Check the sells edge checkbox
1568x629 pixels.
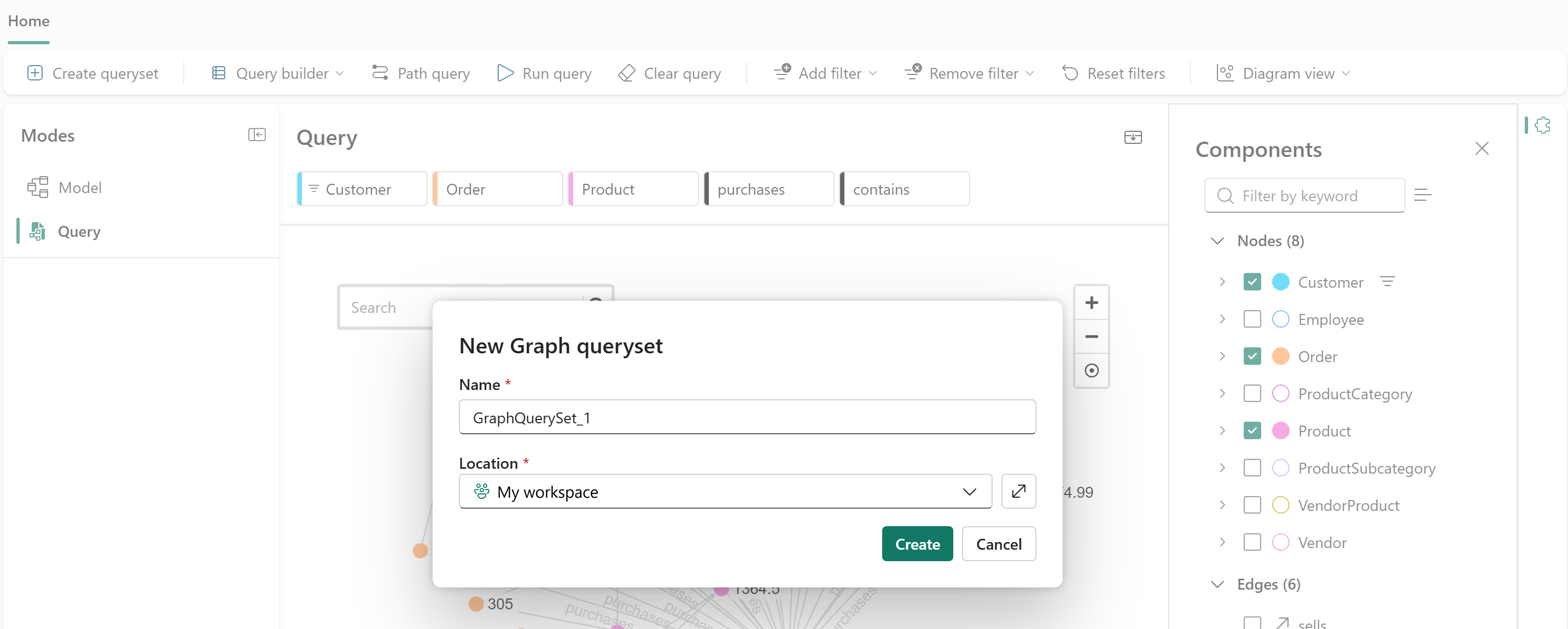[1251, 622]
